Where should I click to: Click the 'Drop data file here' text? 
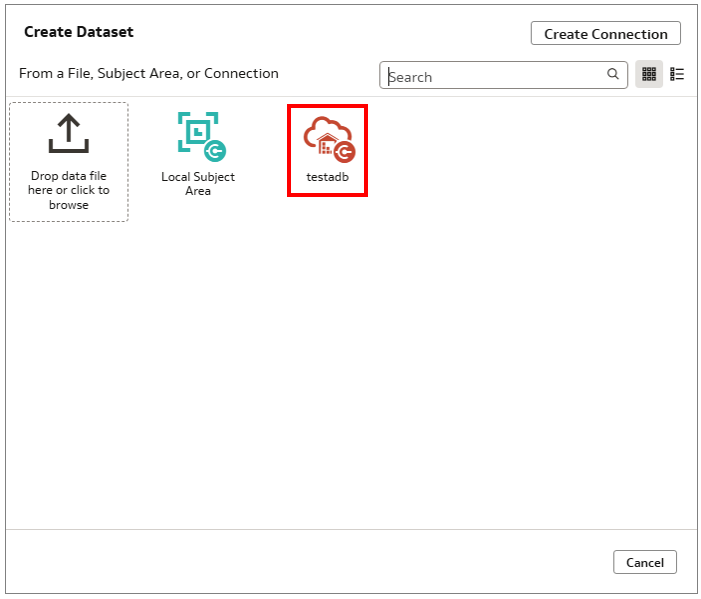(x=69, y=190)
